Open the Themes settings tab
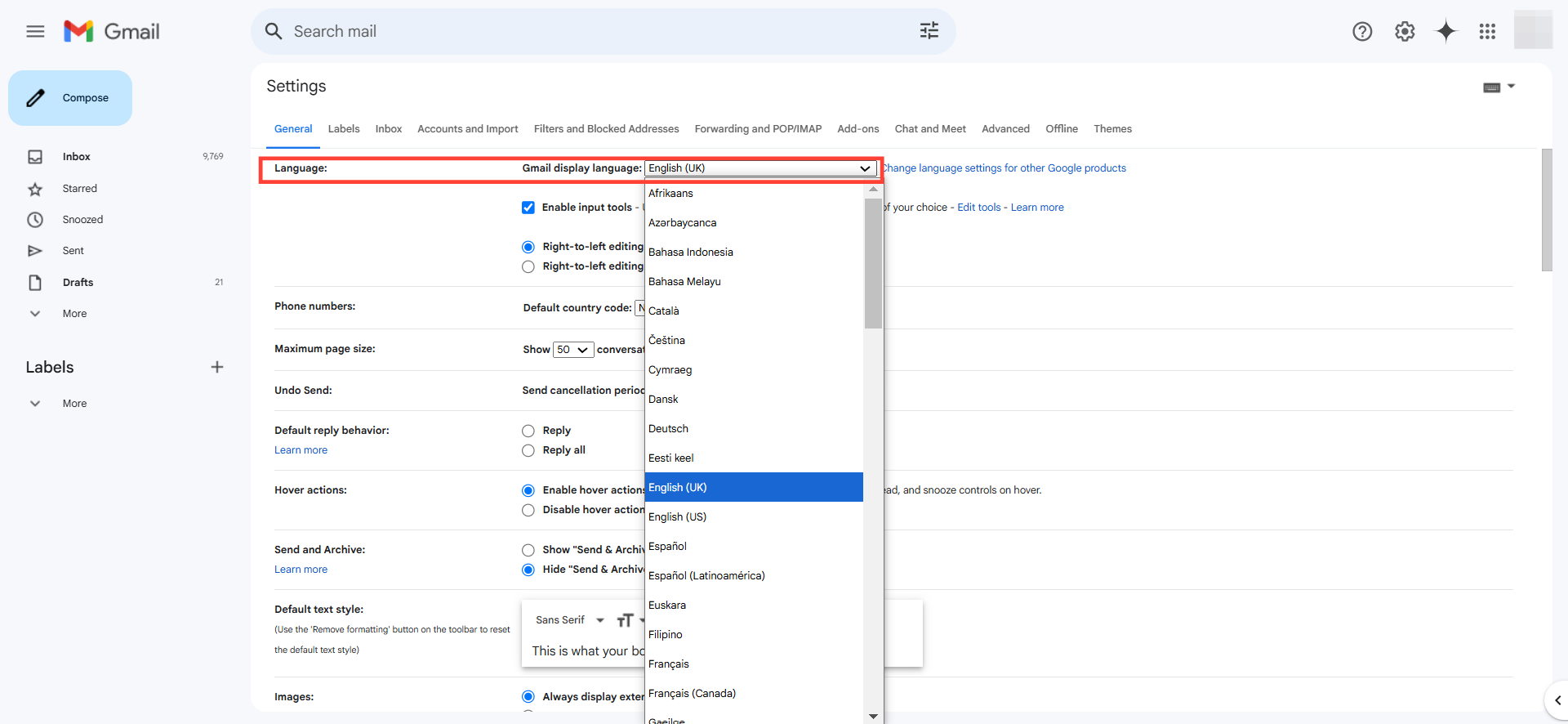 click(x=1112, y=129)
